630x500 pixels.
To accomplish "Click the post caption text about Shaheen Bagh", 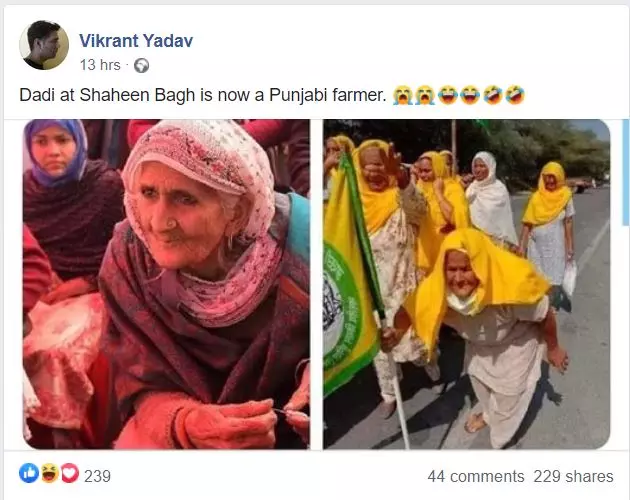I will 203,95.
